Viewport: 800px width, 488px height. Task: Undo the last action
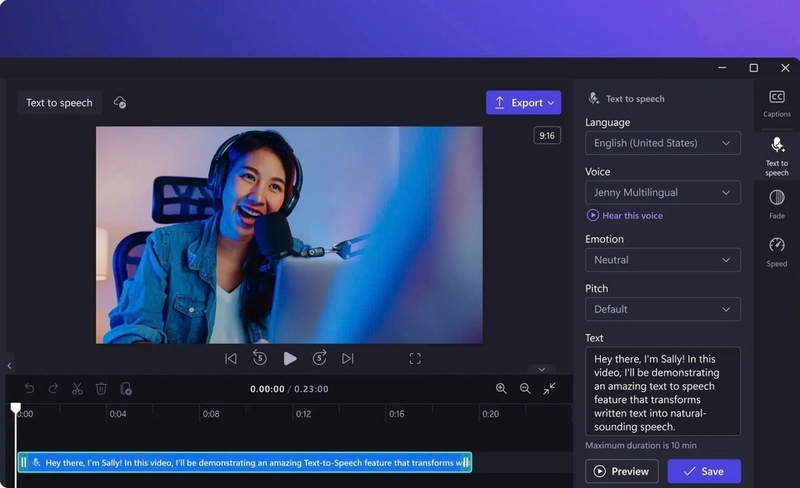(x=30, y=389)
